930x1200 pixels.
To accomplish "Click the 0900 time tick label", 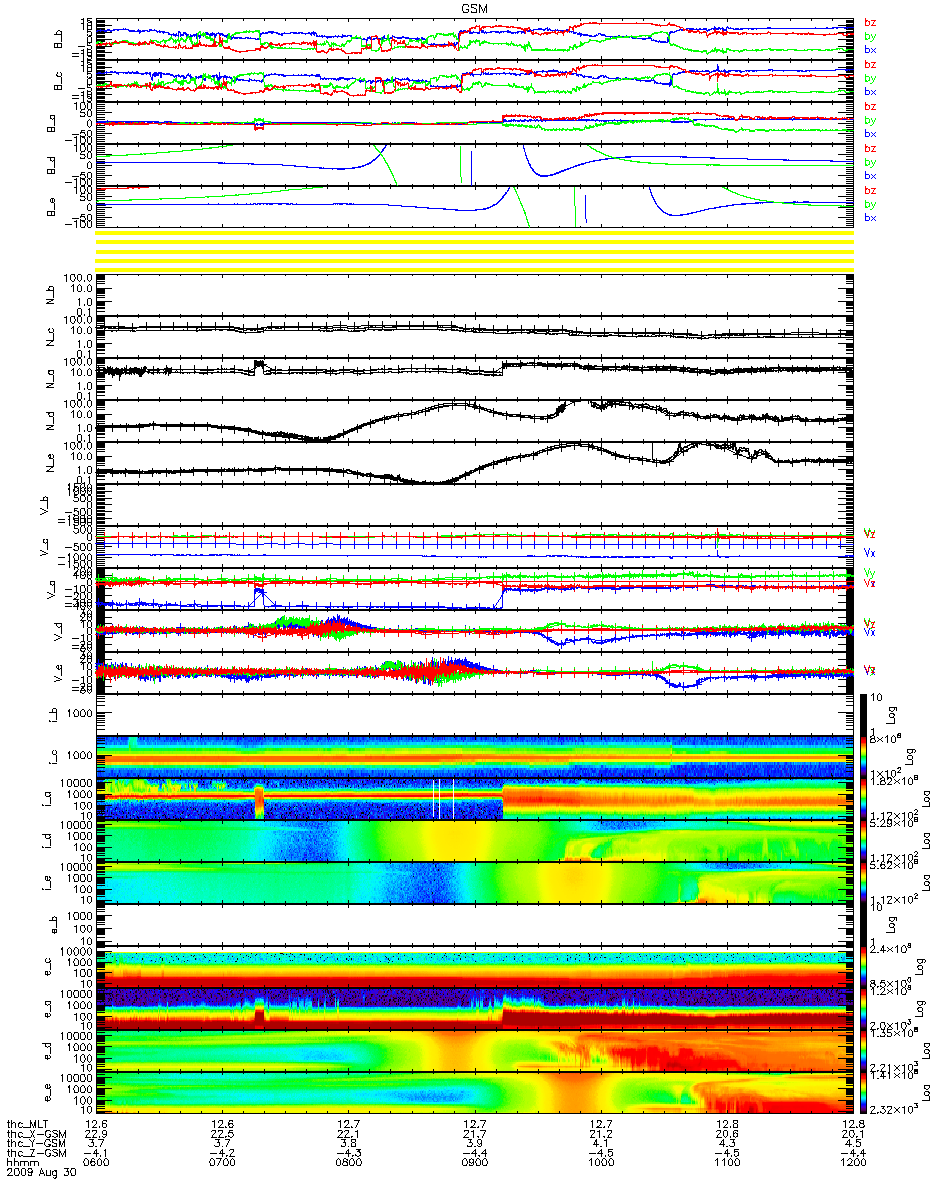I will coord(474,1164).
